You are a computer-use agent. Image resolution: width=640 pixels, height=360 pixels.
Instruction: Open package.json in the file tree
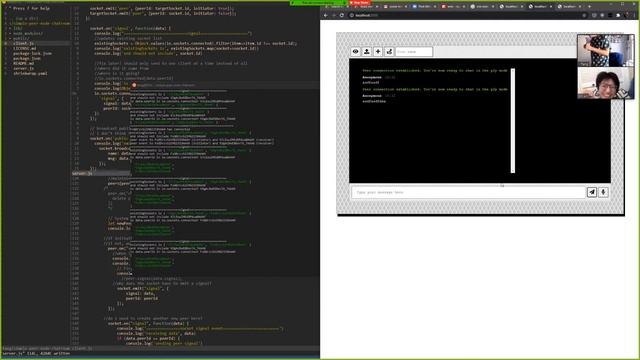click(27, 58)
